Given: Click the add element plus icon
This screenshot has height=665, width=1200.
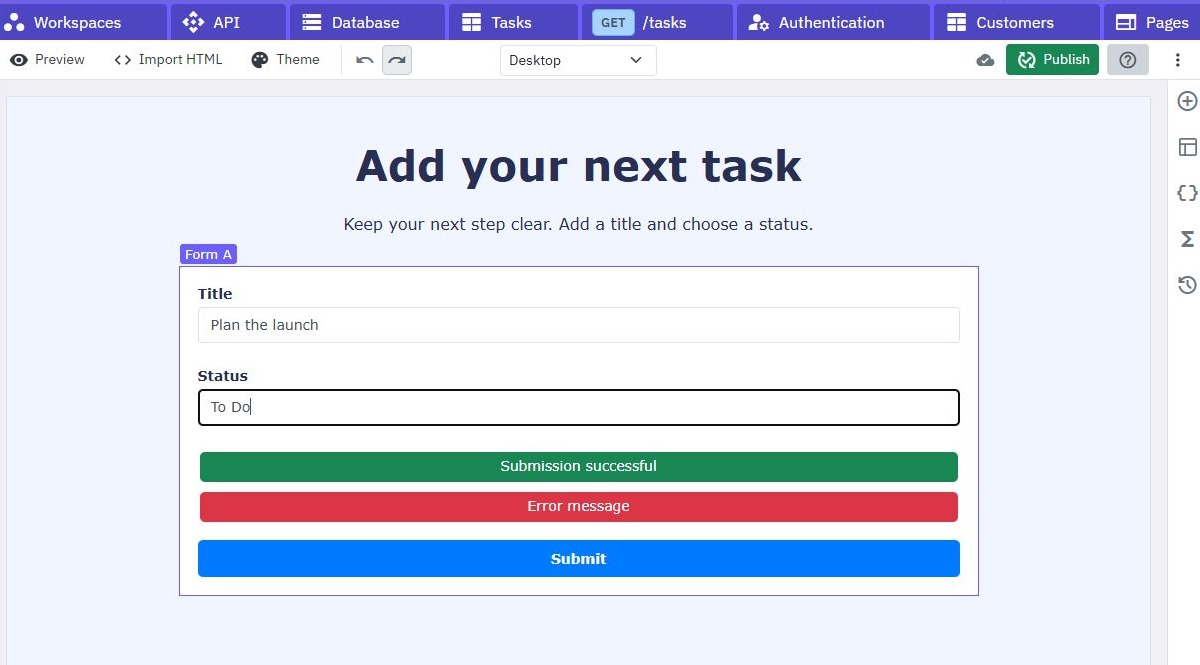Looking at the screenshot, I should 1187,101.
